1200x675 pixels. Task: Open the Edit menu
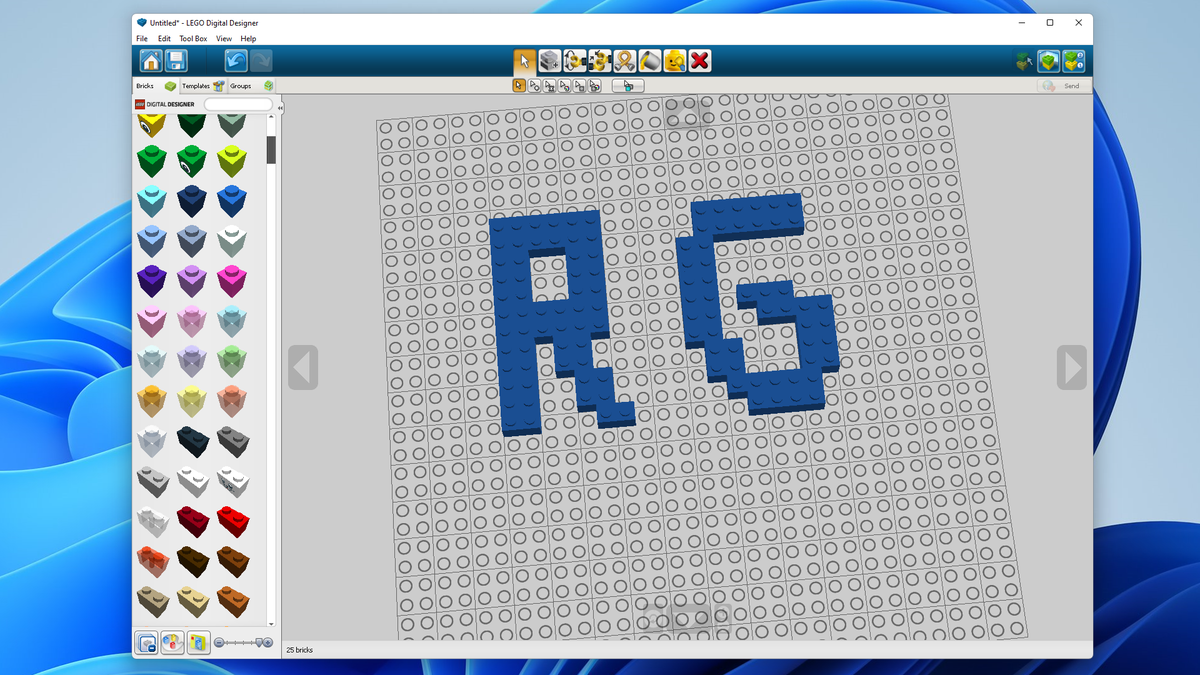point(164,39)
